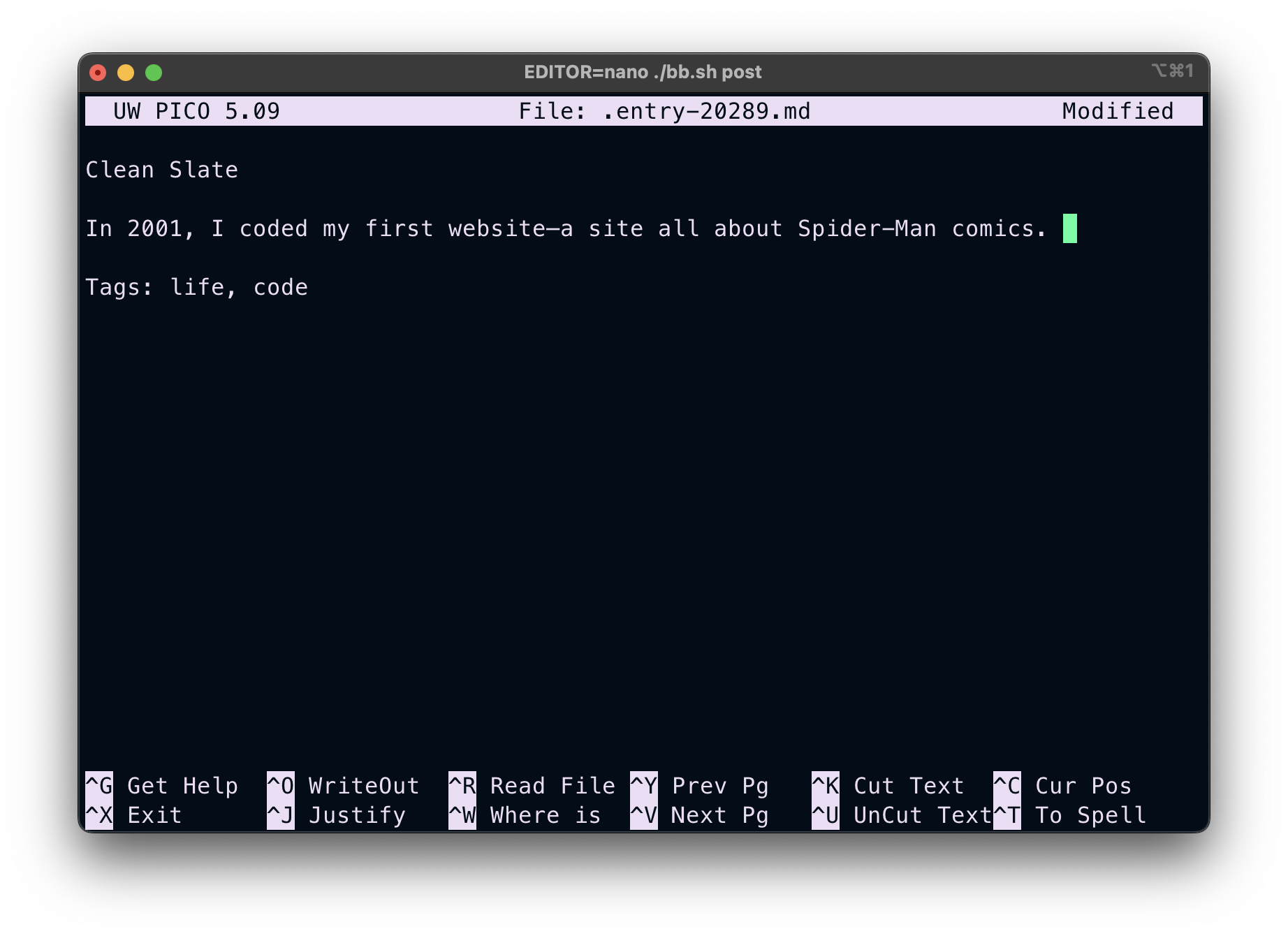Click the ^U UnCut Text shortcut

click(x=902, y=815)
